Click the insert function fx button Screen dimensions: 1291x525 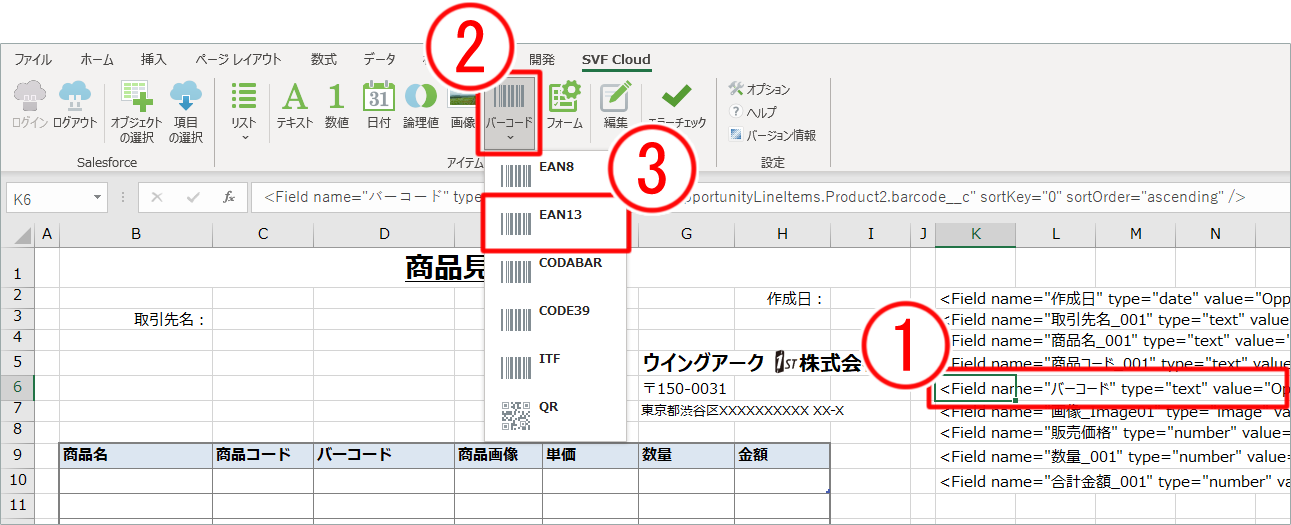tap(229, 197)
